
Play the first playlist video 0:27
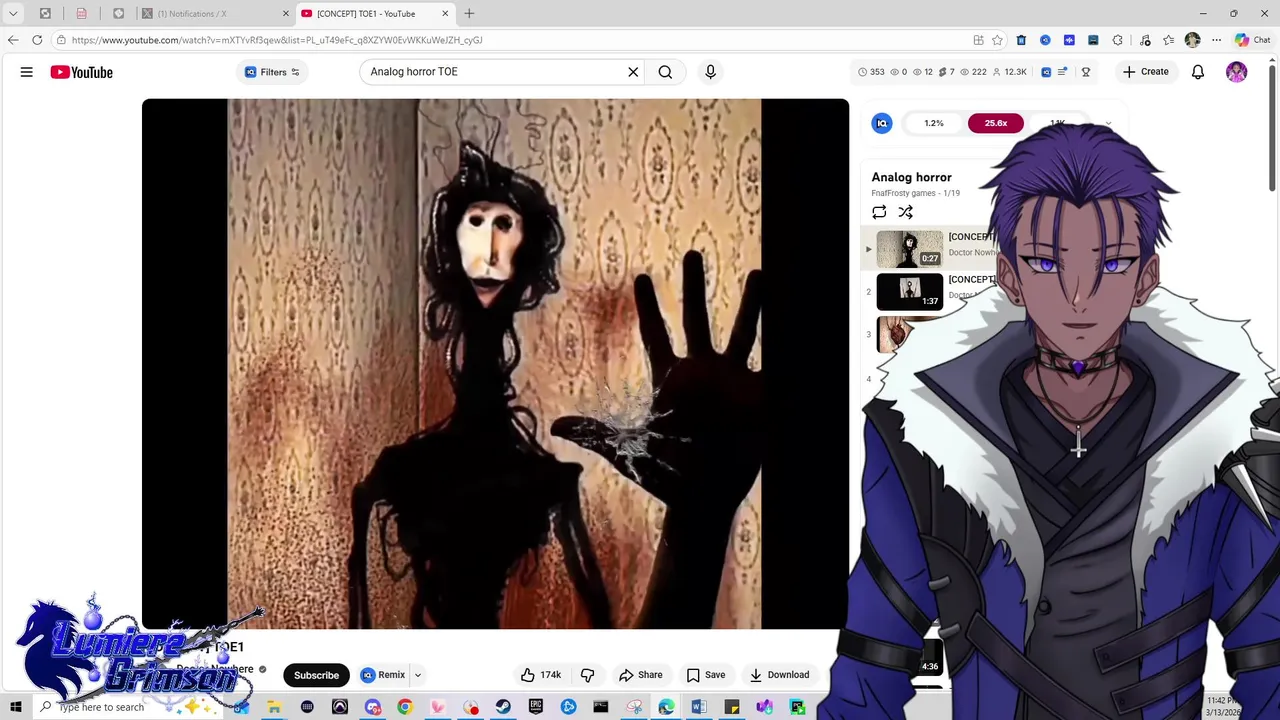[x=909, y=249]
